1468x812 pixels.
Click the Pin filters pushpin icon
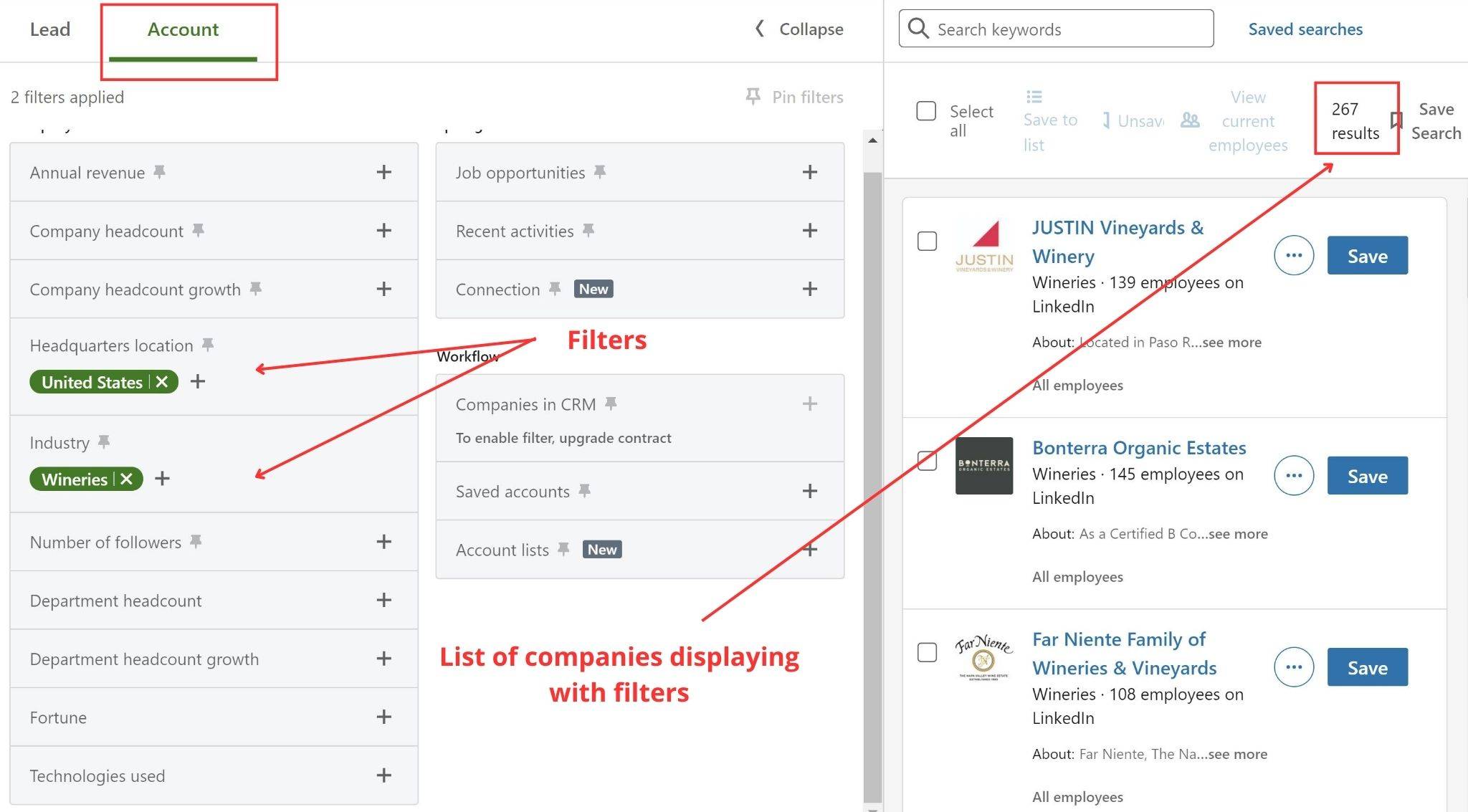753,97
